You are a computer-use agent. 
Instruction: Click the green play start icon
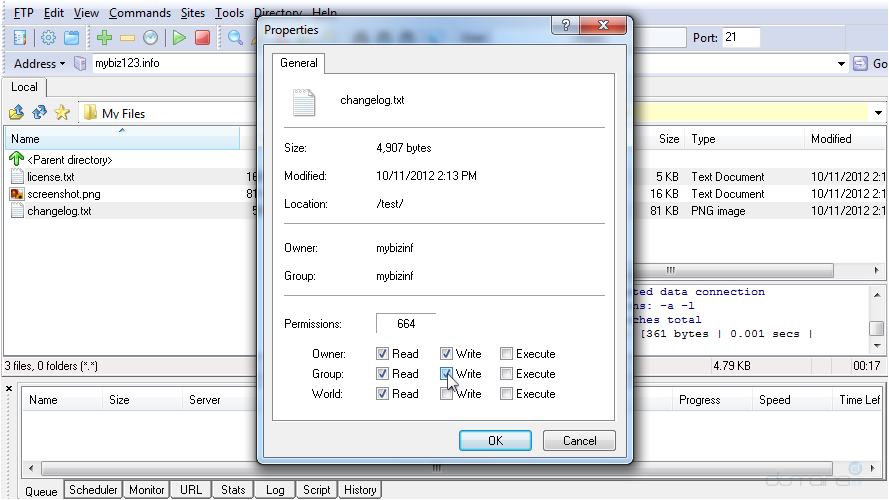coord(179,38)
